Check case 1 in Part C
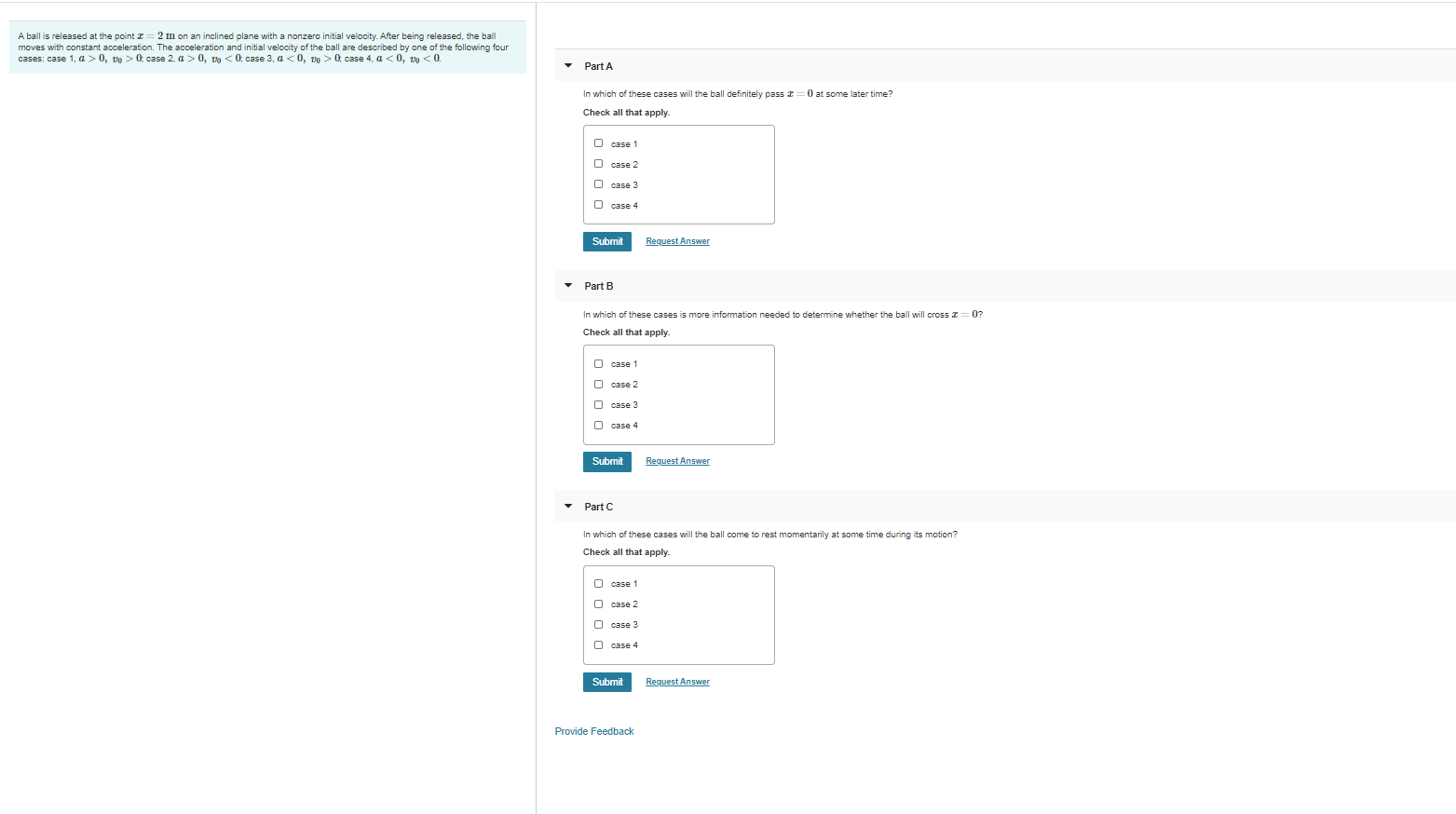Image resolution: width=1456 pixels, height=814 pixels. pos(598,583)
